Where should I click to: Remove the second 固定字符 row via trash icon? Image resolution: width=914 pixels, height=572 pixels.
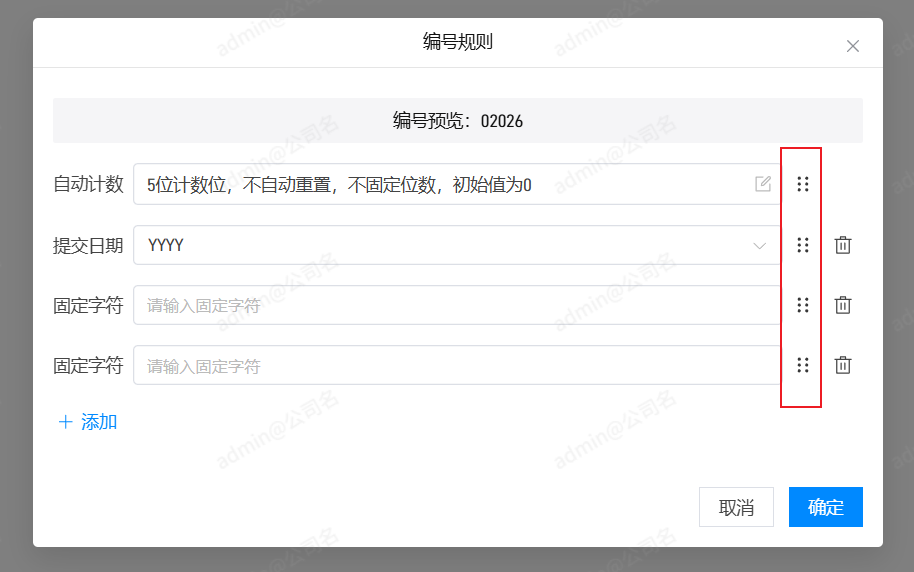[843, 365]
